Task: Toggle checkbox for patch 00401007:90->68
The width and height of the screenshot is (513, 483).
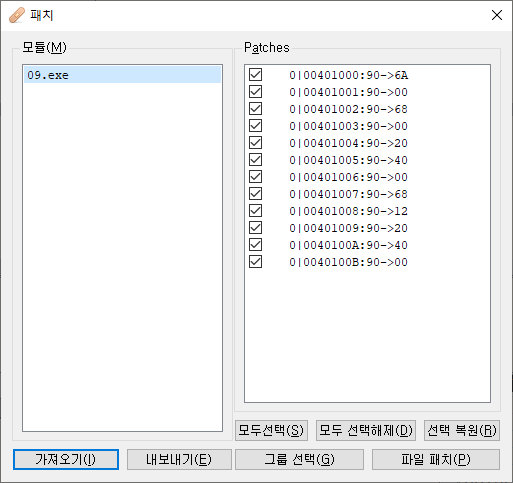Action: 255,194
